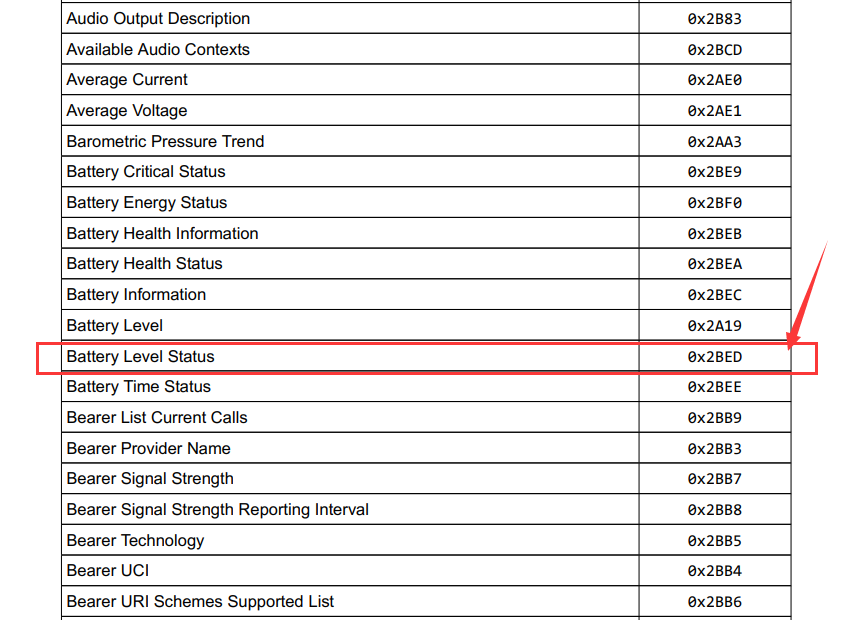Click the 0x2BEA value
This screenshot has width=845, height=620.
[x=715, y=264]
